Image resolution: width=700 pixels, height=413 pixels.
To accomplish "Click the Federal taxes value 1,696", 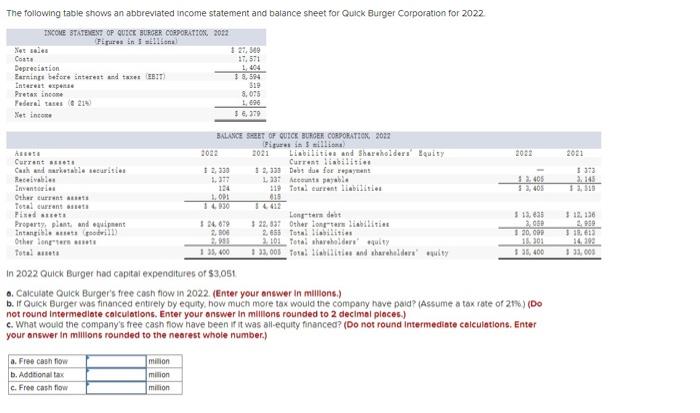I will click(x=251, y=103).
